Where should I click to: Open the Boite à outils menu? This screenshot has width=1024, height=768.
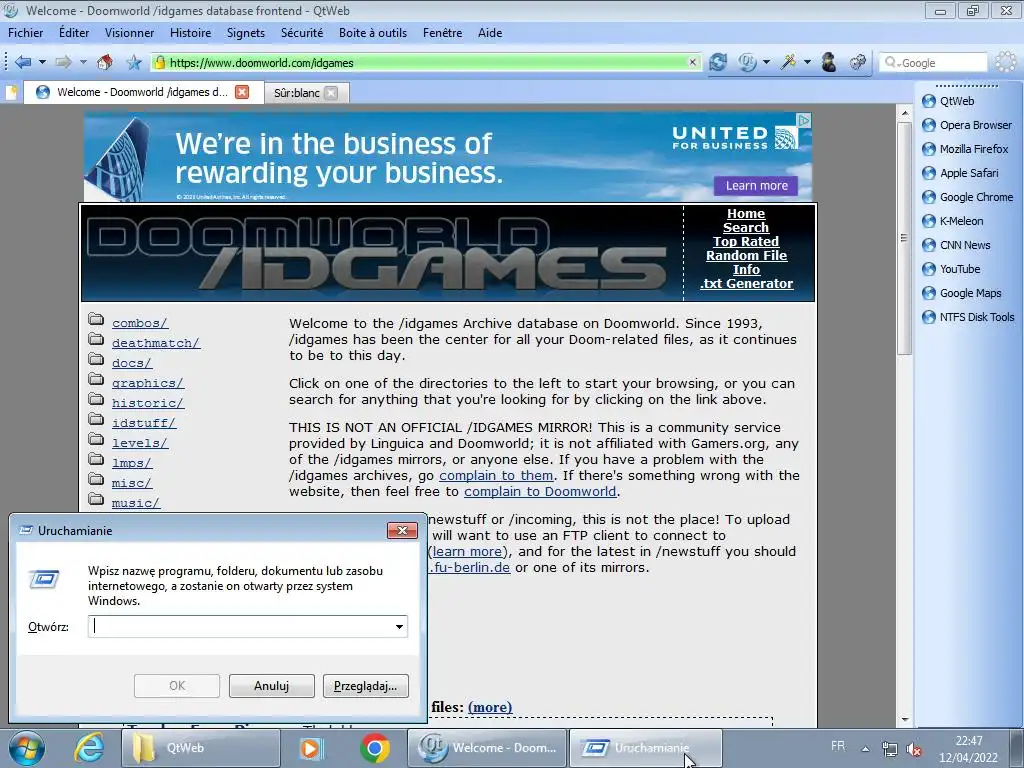pyautogui.click(x=373, y=33)
